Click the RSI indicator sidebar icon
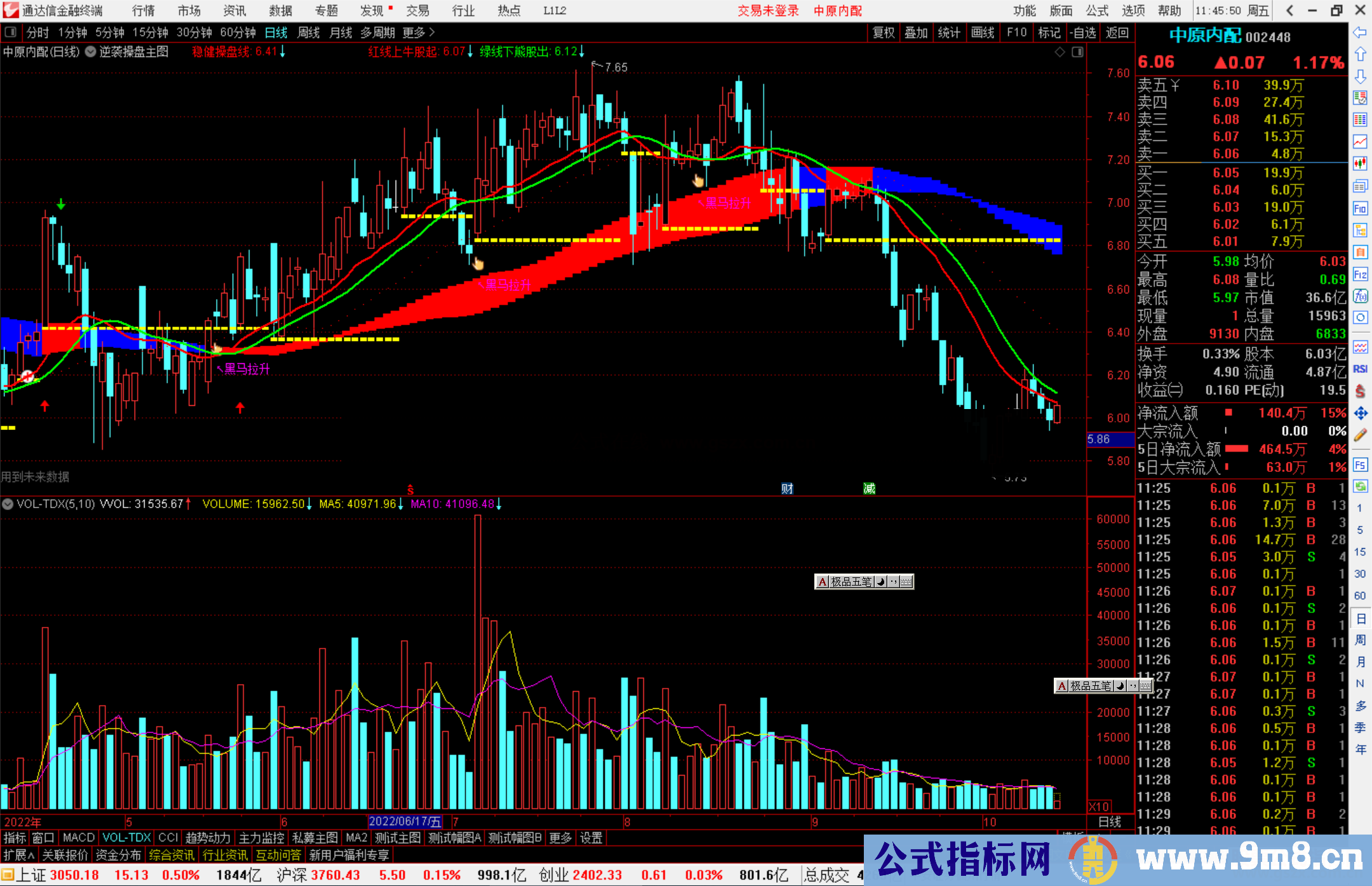This screenshot has width=1372, height=886. 1360,369
